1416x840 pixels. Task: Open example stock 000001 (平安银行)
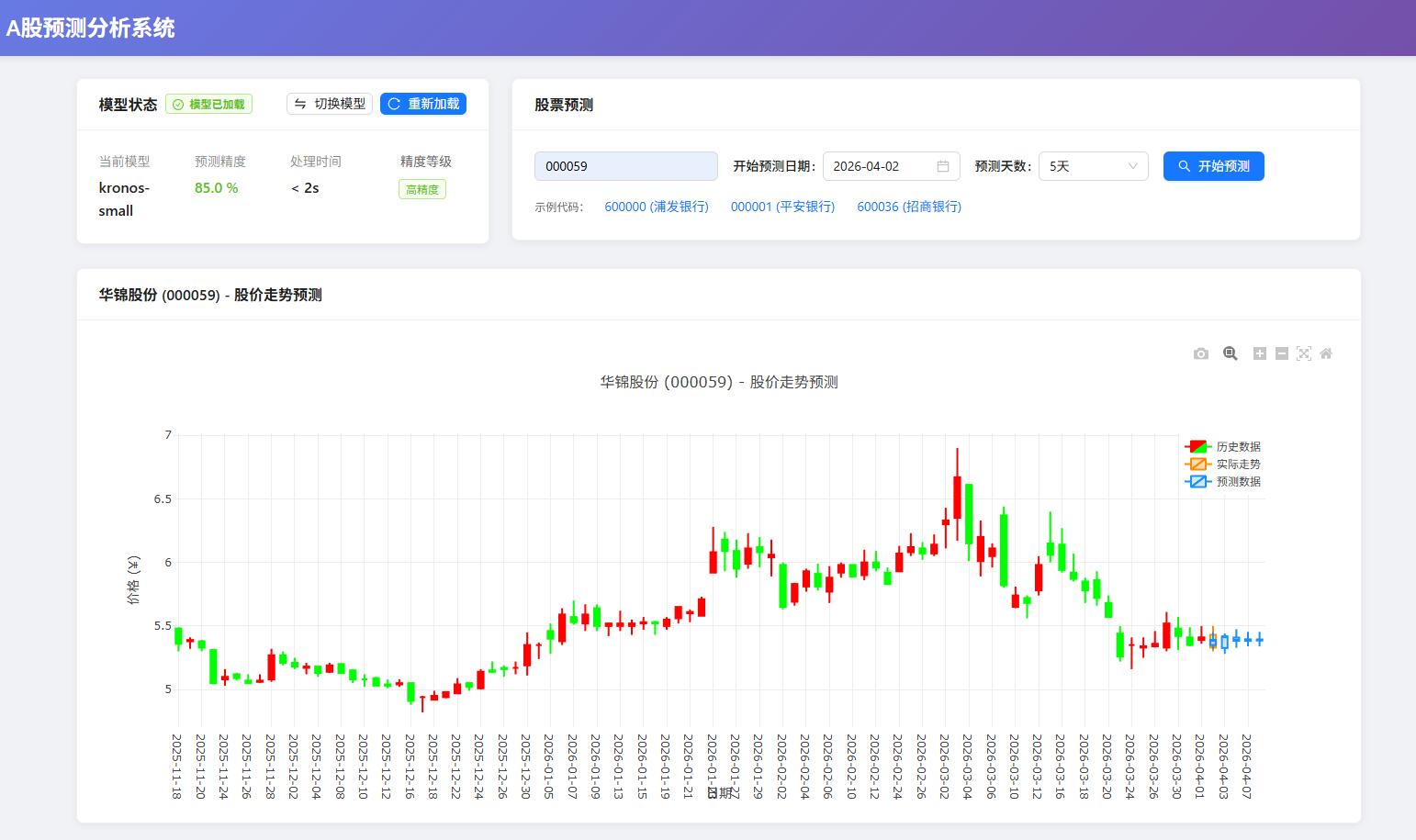(782, 207)
